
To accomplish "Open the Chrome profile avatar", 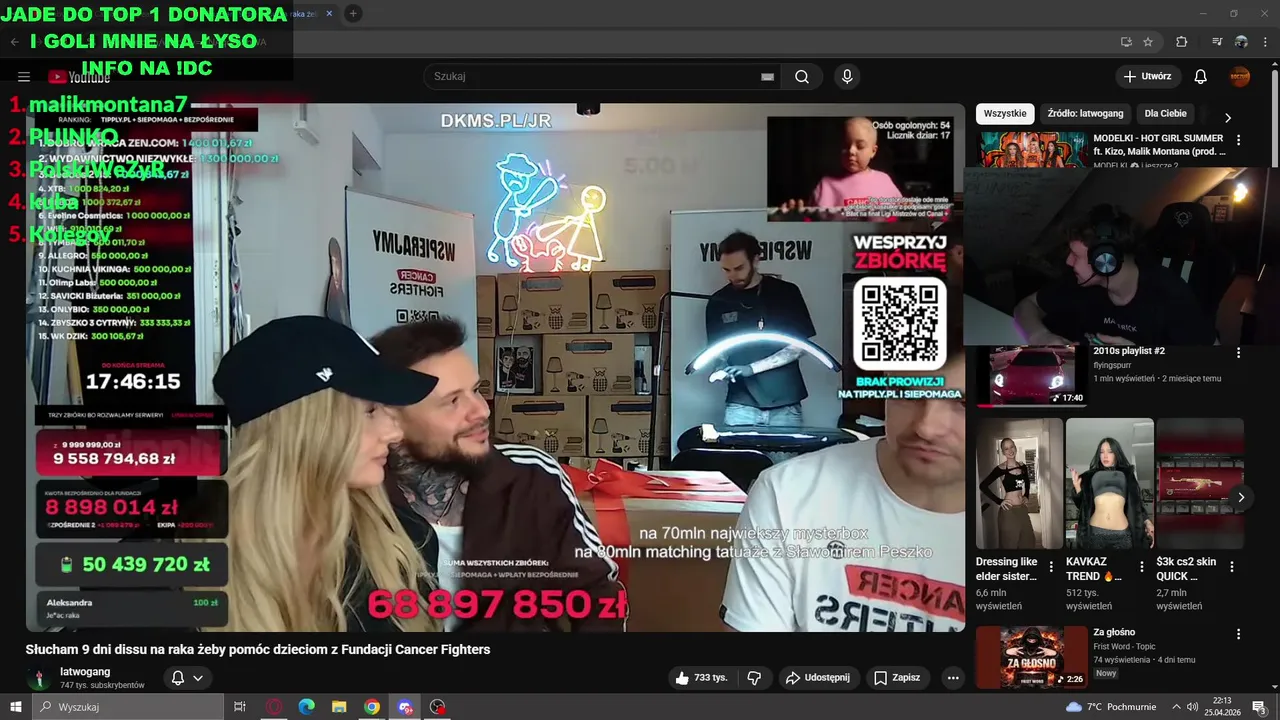I will (1241, 42).
